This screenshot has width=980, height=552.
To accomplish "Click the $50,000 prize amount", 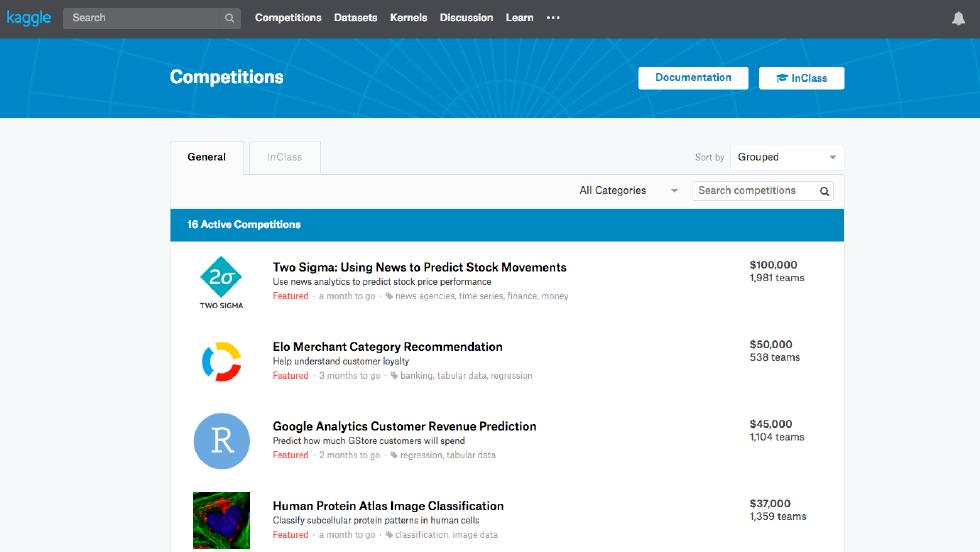I will [x=771, y=344].
